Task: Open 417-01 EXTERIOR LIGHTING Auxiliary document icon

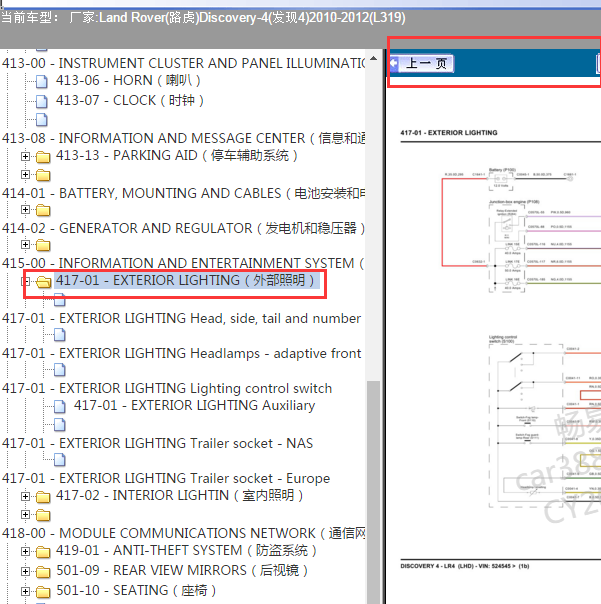Action: pyautogui.click(x=60, y=406)
